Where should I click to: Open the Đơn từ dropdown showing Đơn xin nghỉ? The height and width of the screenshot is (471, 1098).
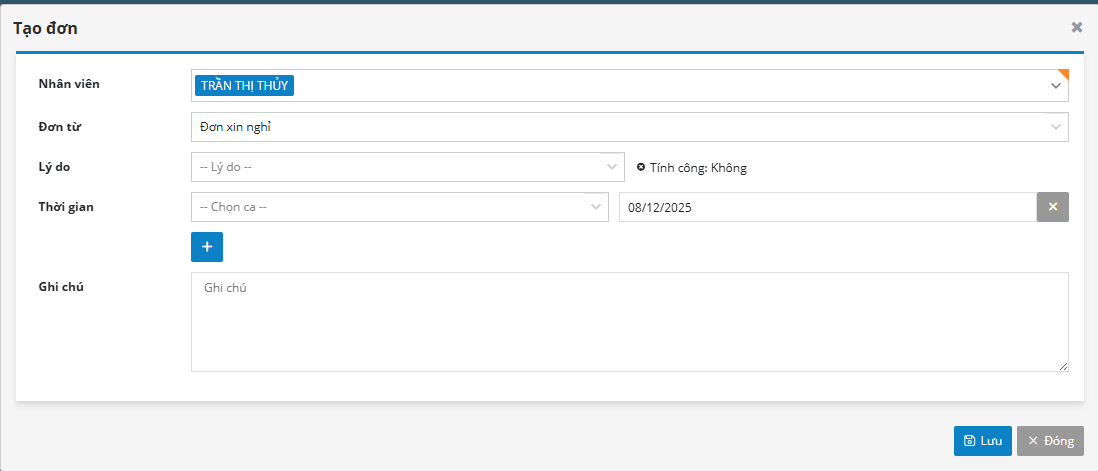tap(629, 127)
